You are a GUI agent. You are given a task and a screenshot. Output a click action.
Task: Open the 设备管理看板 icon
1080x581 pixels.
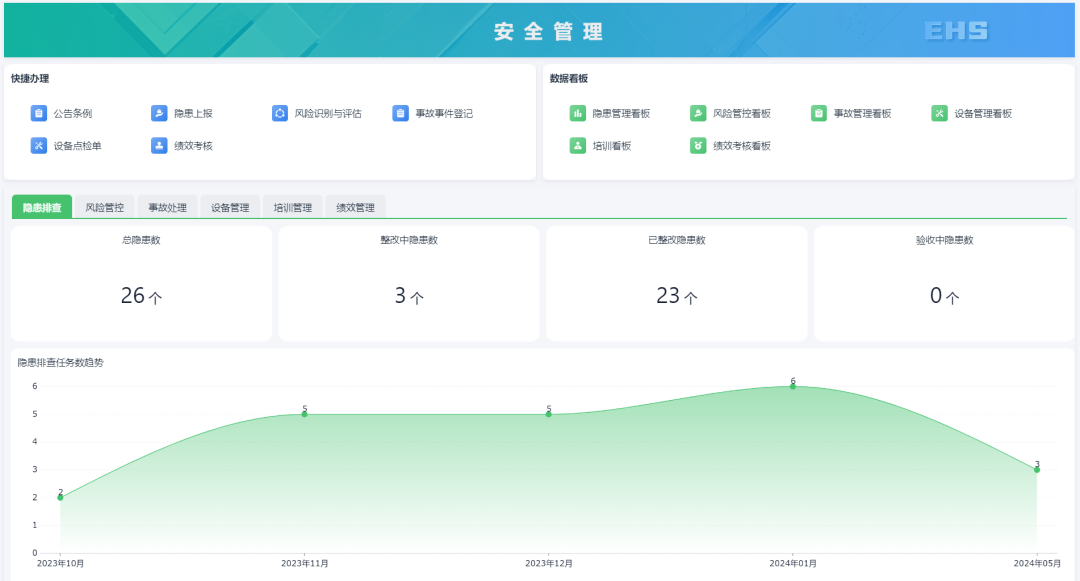(939, 113)
